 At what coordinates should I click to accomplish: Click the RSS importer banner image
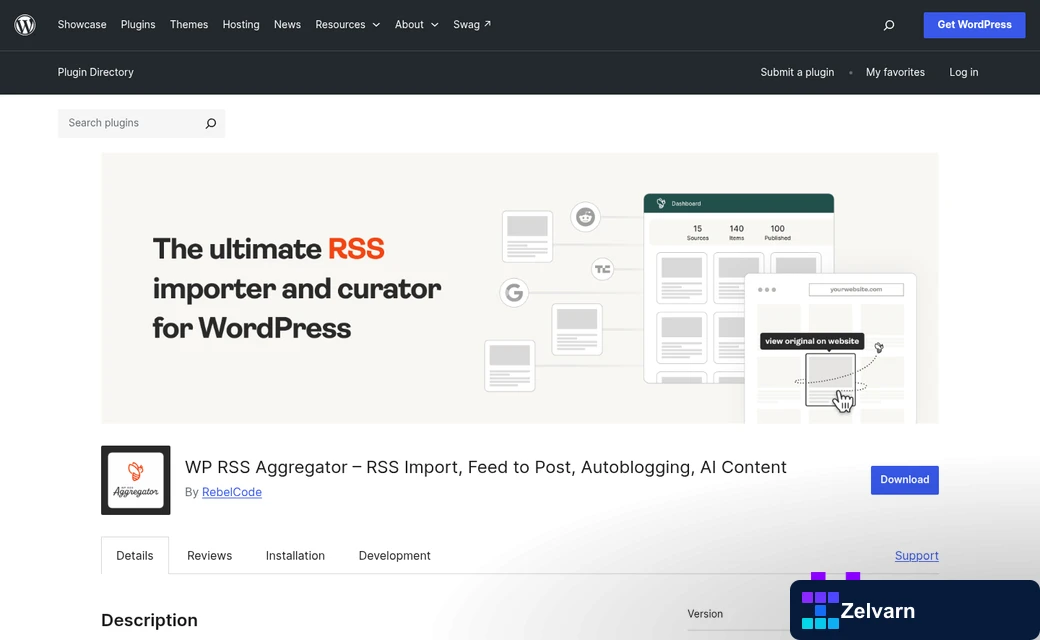(519, 288)
